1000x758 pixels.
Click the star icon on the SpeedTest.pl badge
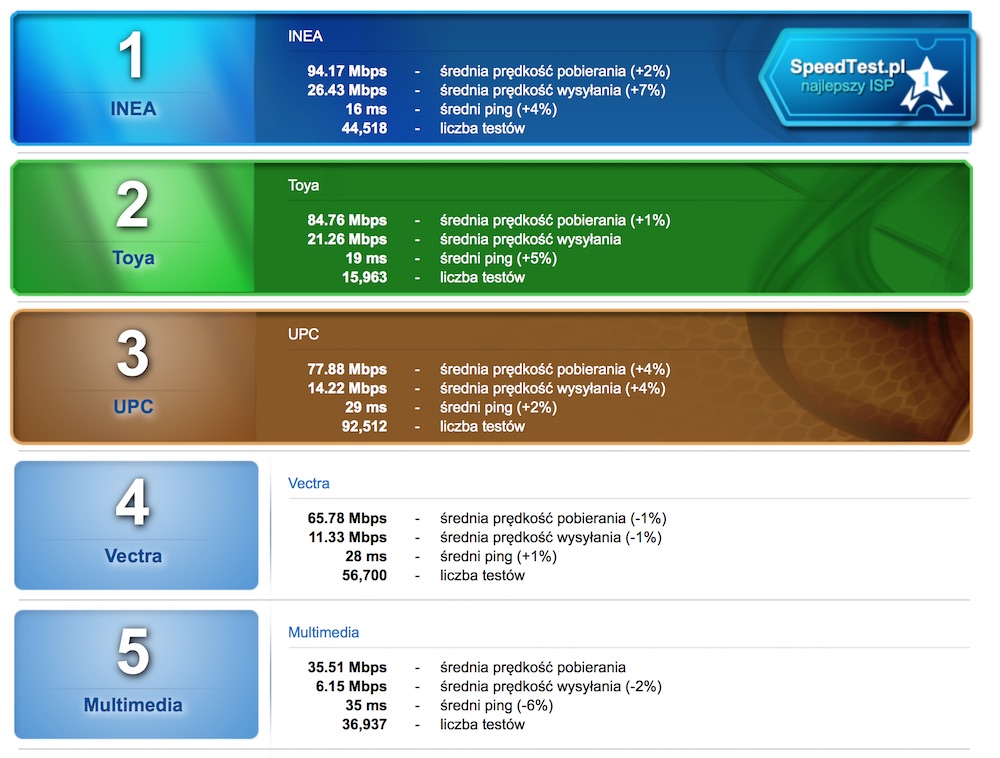926,84
